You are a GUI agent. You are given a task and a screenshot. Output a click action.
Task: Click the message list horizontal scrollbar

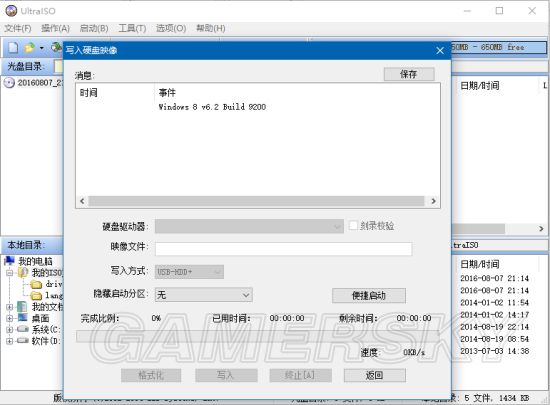point(256,201)
